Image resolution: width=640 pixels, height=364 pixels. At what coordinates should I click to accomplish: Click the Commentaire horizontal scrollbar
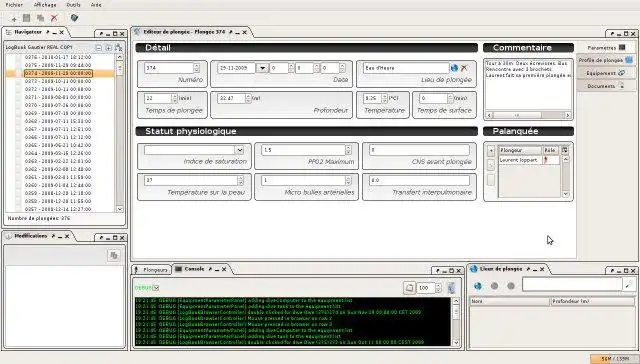(528, 115)
